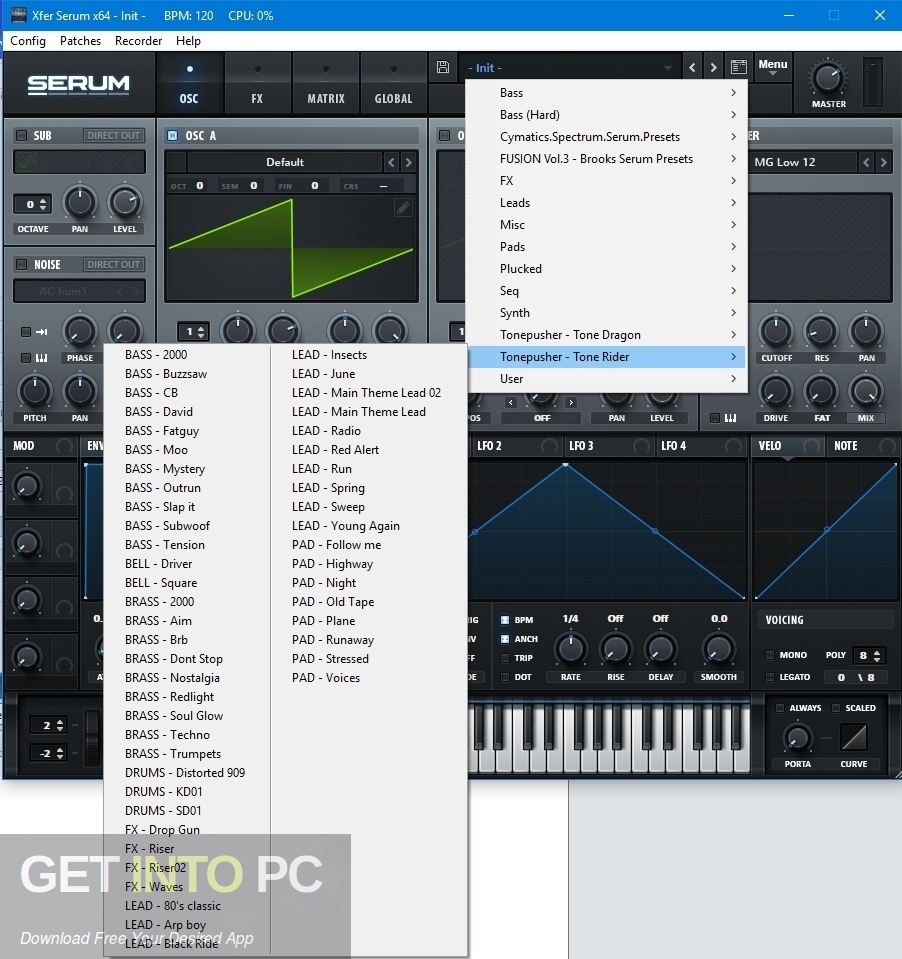Click the LFO RATE knob
The width and height of the screenshot is (902, 959).
pos(571,650)
